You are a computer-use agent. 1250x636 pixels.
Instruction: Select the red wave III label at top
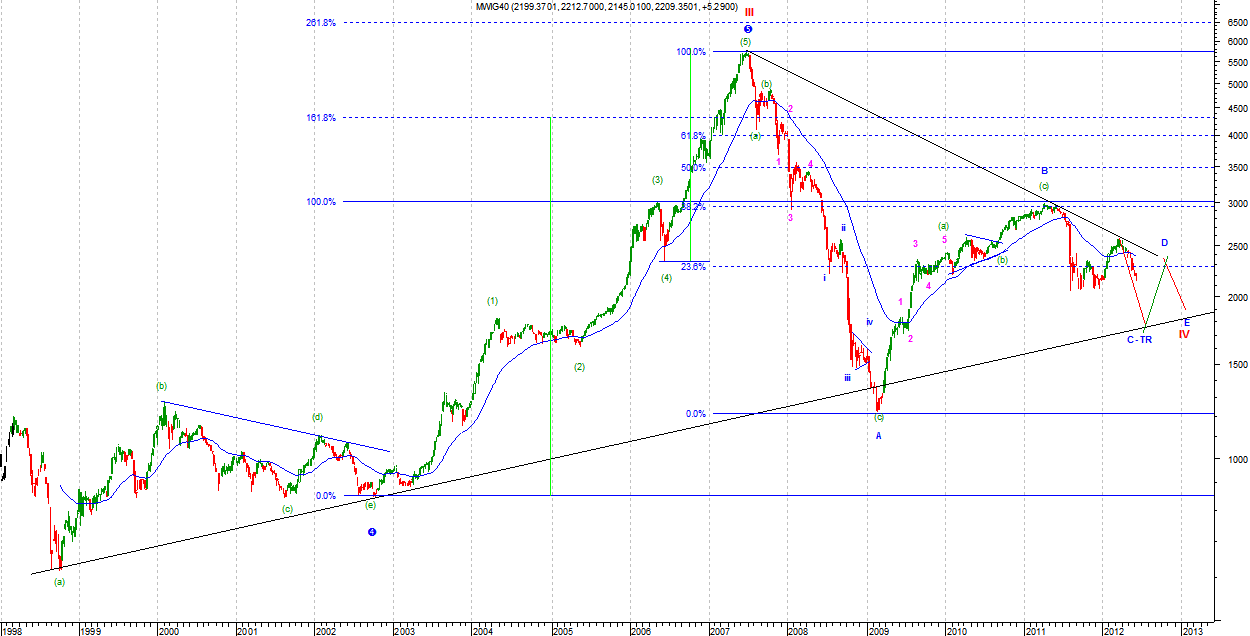[747, 13]
